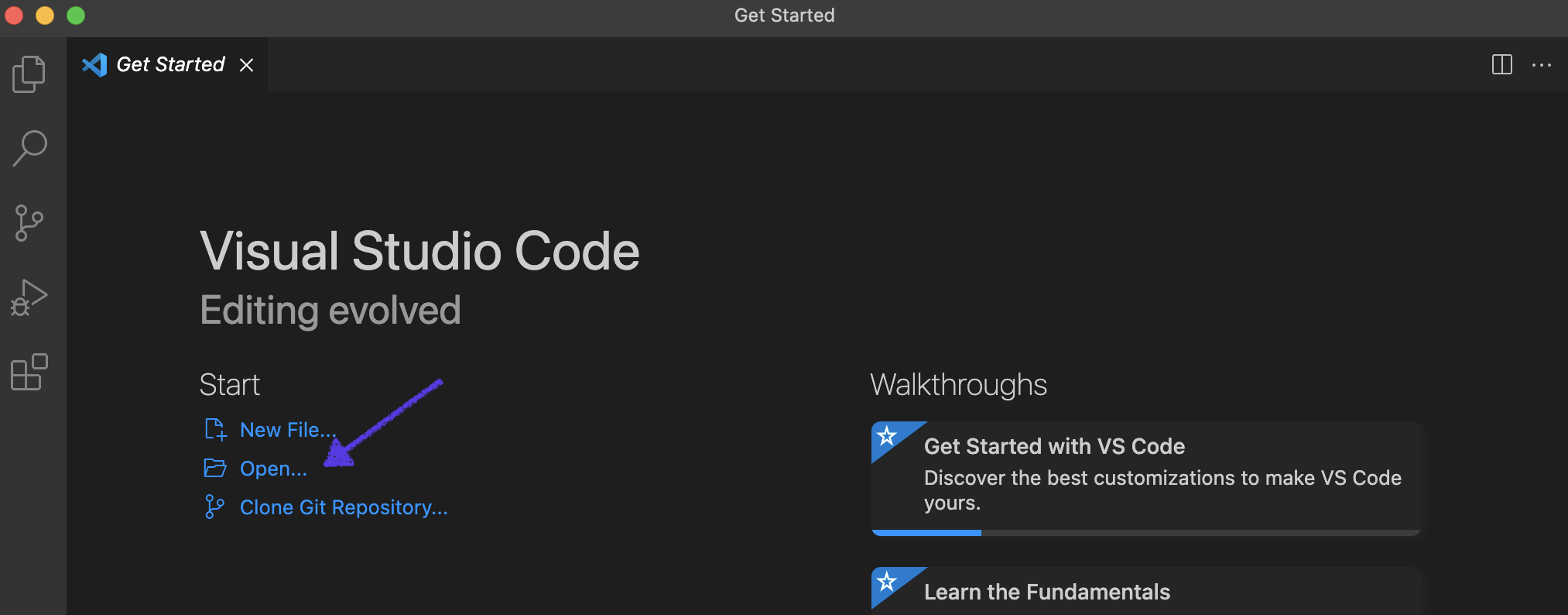Open Run and Debug view
This screenshot has height=615, width=1568.
[x=29, y=298]
